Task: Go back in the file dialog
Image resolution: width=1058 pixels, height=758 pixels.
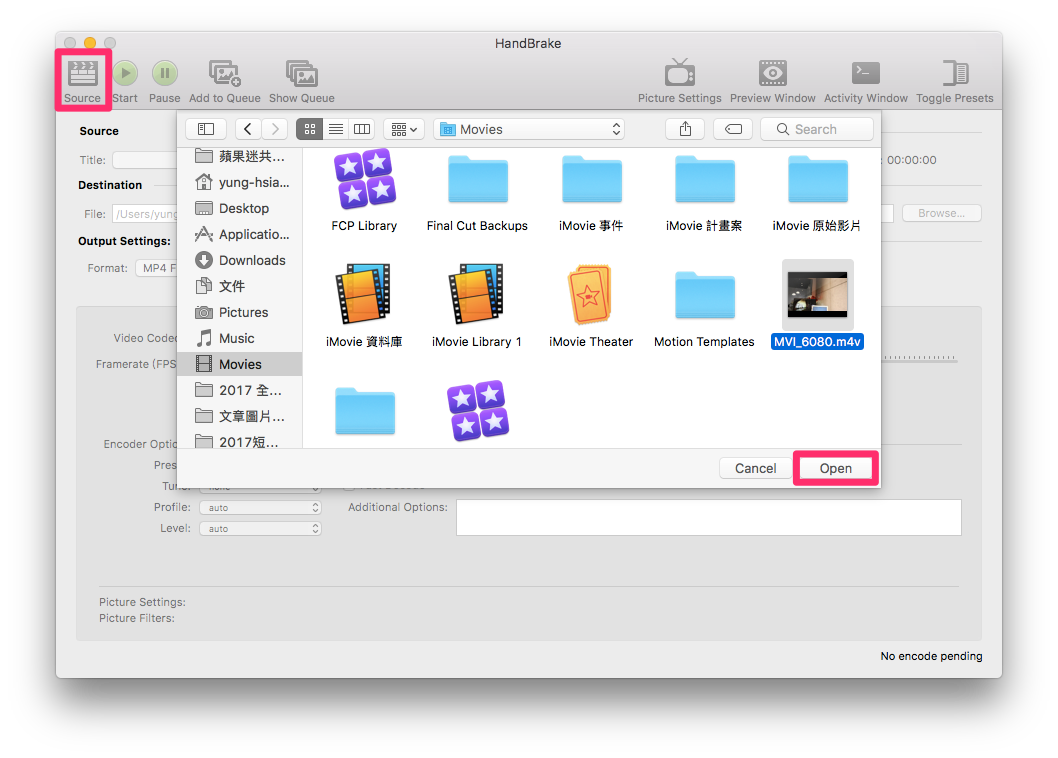Action: pyautogui.click(x=248, y=129)
